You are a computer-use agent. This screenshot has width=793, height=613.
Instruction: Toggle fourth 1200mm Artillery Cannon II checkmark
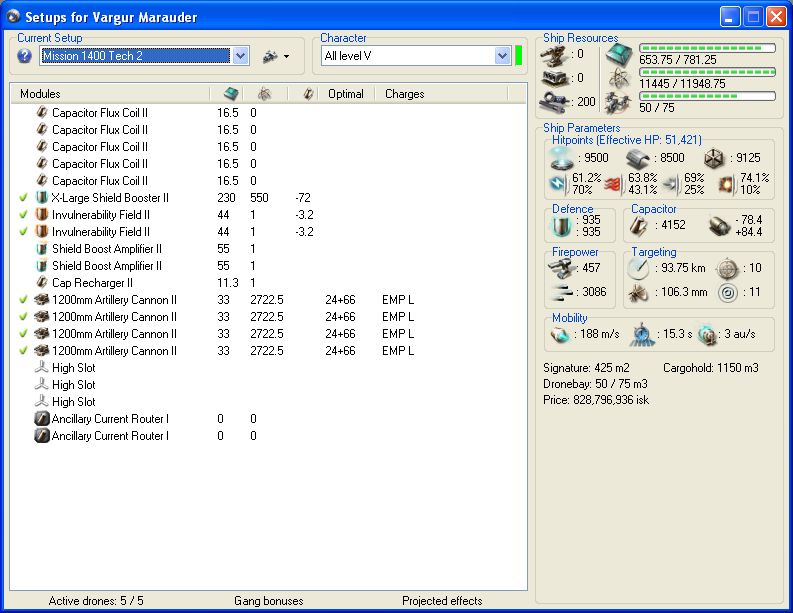(x=23, y=351)
